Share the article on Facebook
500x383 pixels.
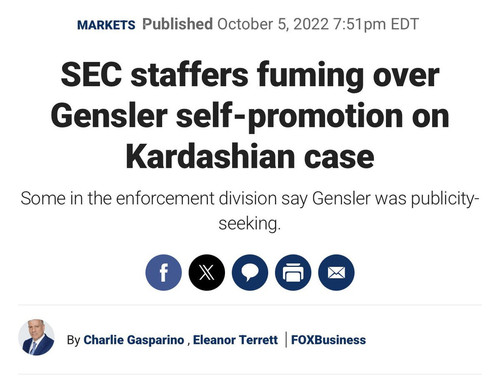click(163, 272)
